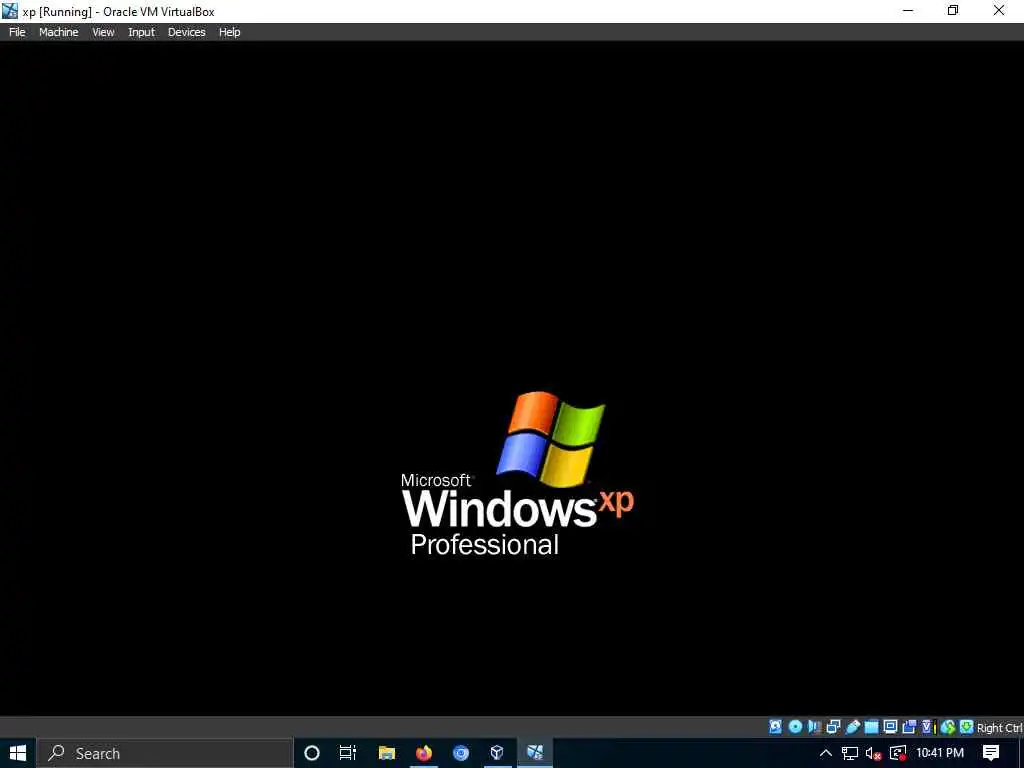
Task: Select the running xp VM taskbar icon
Action: [x=535, y=753]
